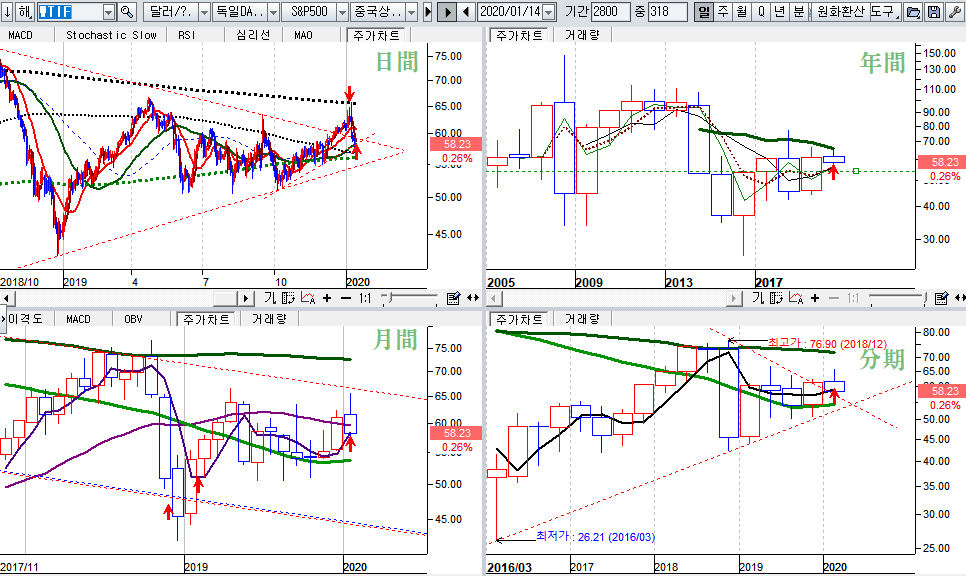966x576 pixels.
Task: Click the notepad edit icon under the daily chart
Action: 453,298
